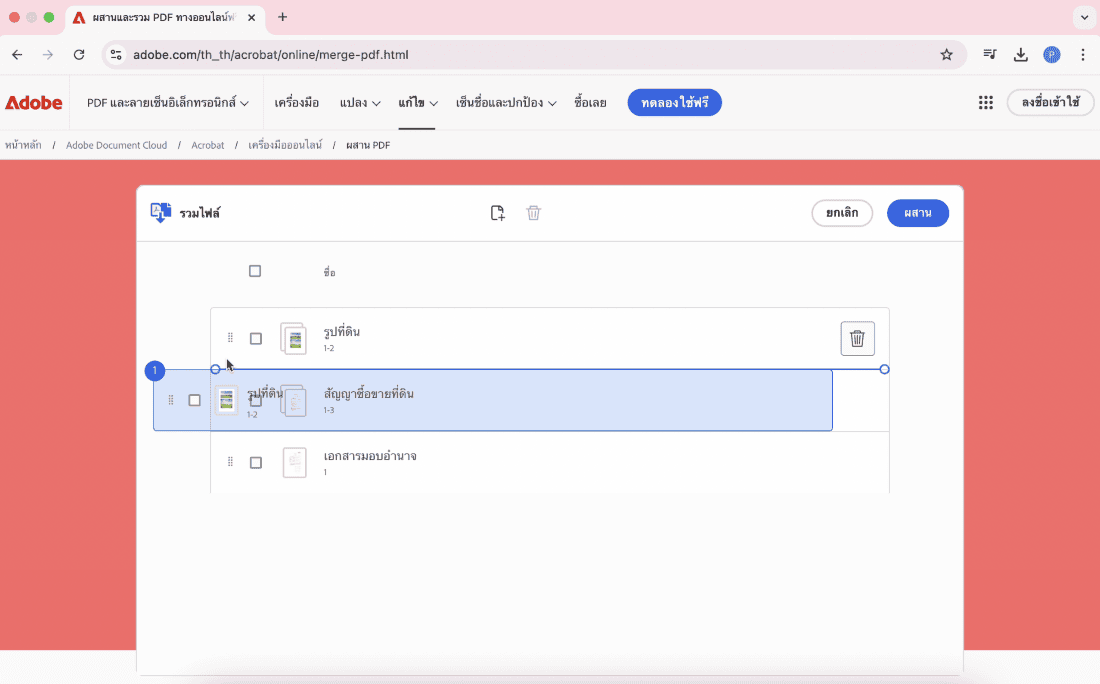Reload the page

[79, 55]
